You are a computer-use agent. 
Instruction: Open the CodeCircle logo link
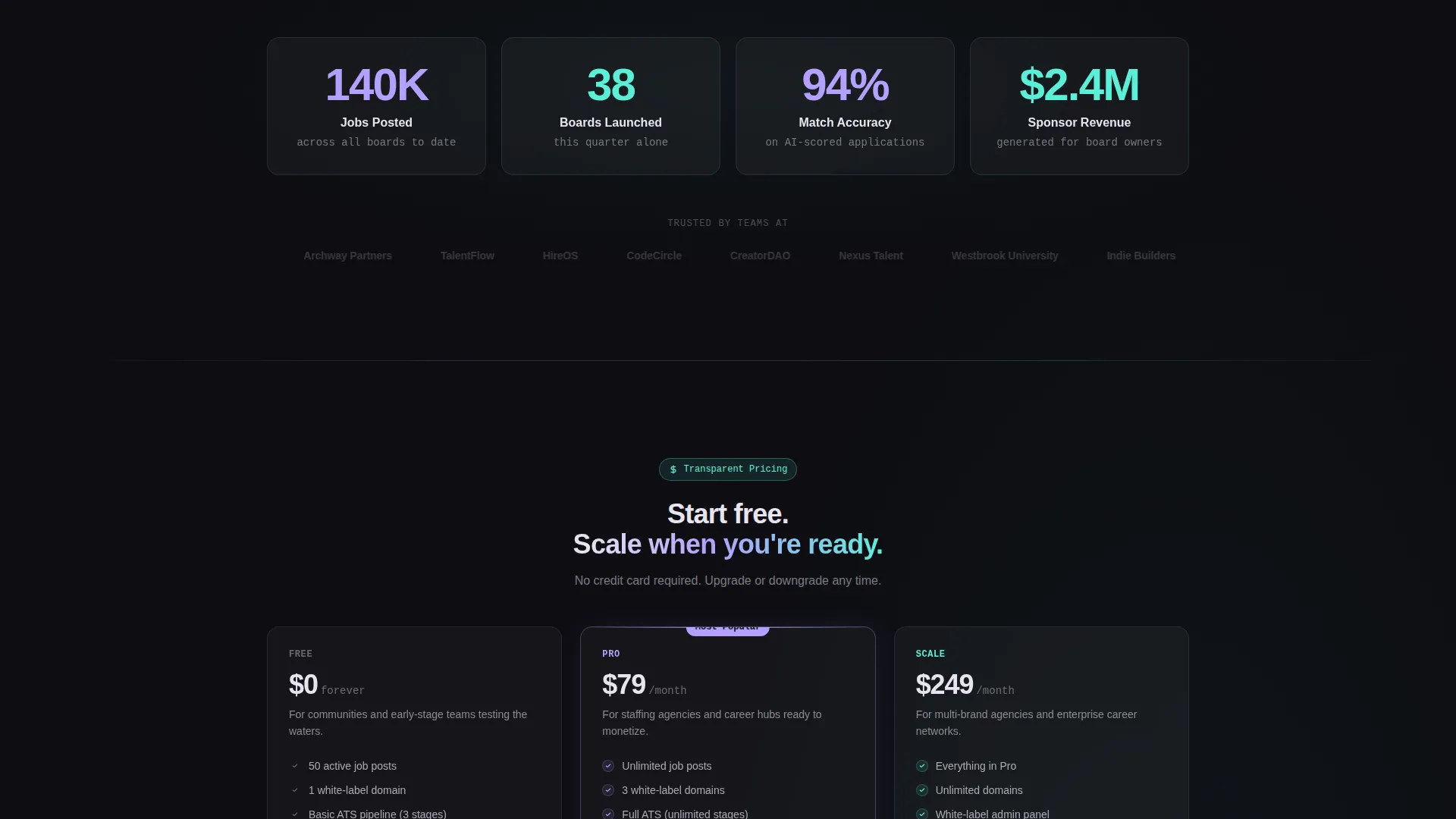tap(654, 256)
